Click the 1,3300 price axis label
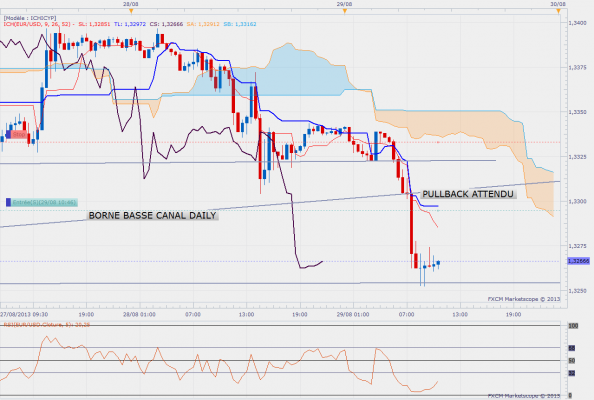594x400 pixels. [577, 202]
